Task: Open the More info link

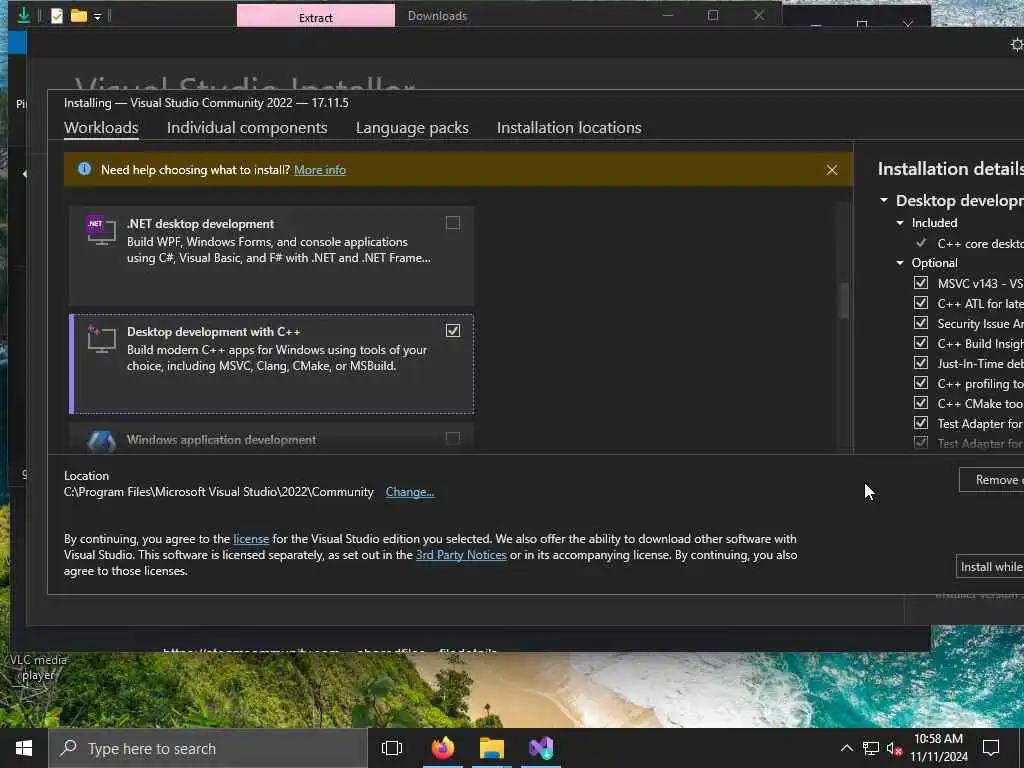Action: (x=320, y=170)
